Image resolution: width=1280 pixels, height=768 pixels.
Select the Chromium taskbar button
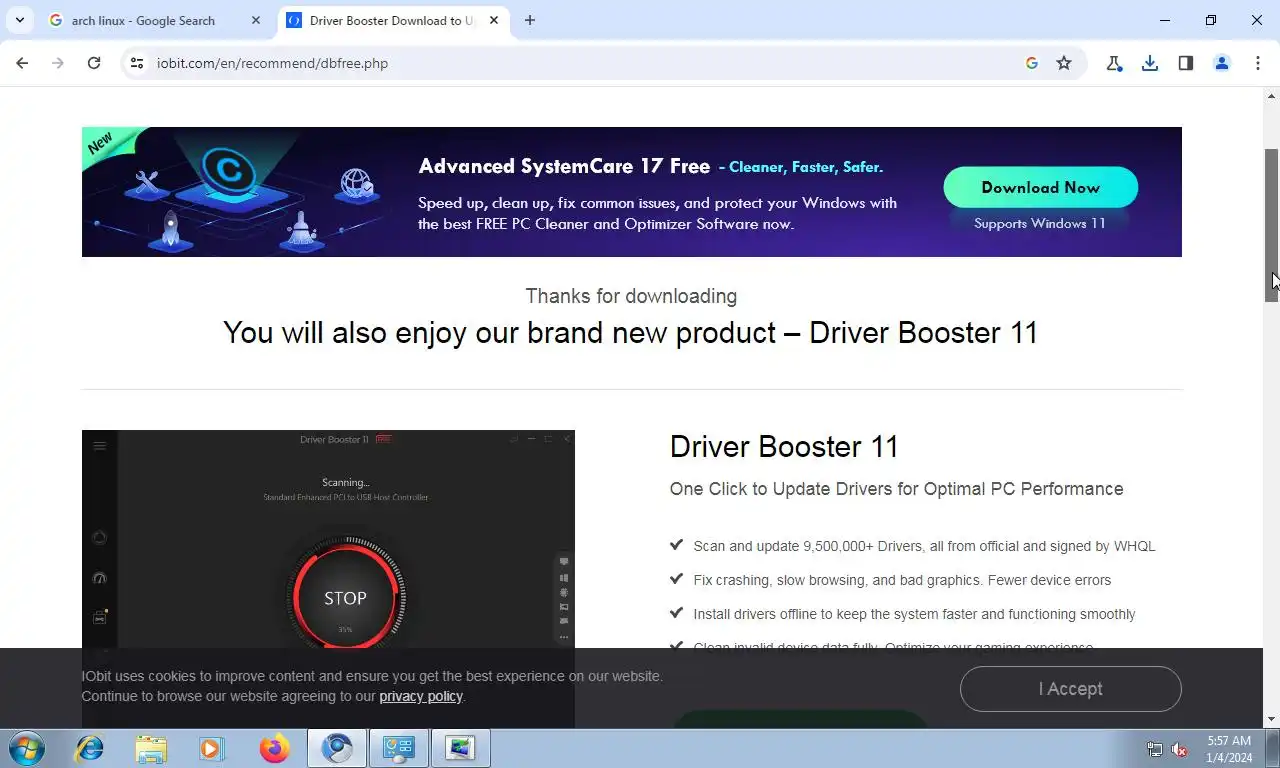[x=337, y=748]
